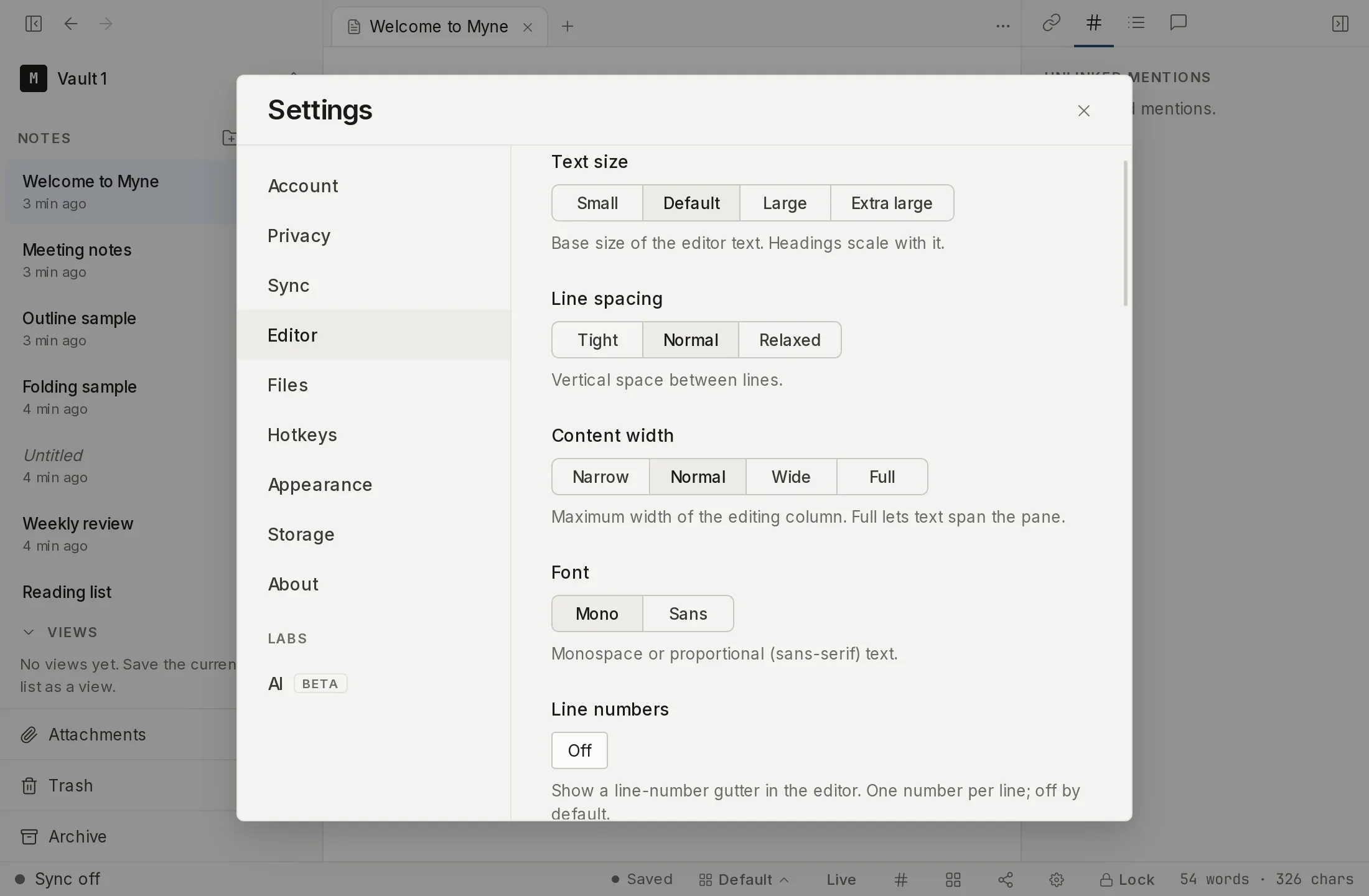
Task: Switch font to Sans
Action: click(688, 614)
